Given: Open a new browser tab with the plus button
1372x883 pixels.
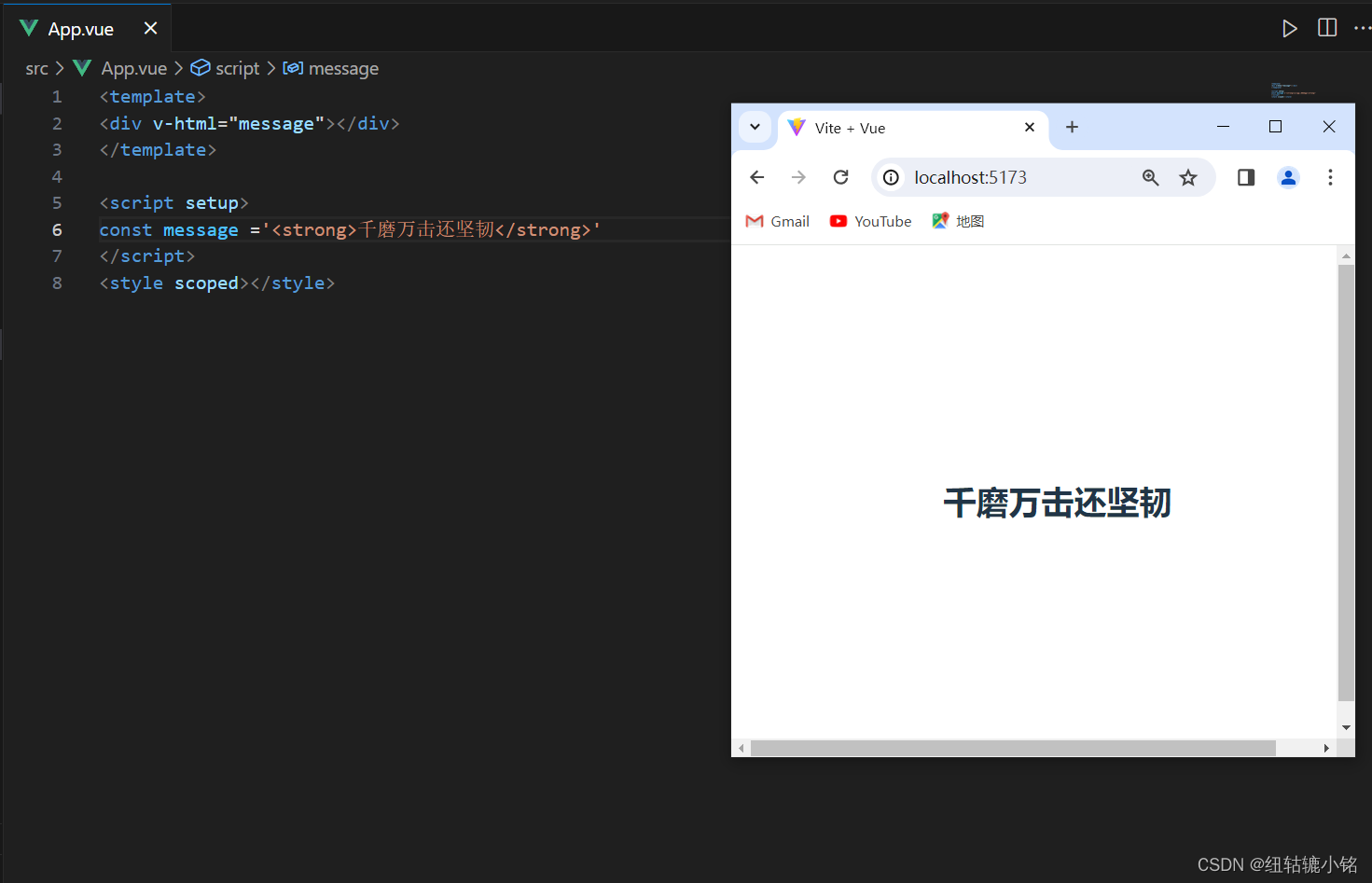Looking at the screenshot, I should click(1071, 127).
